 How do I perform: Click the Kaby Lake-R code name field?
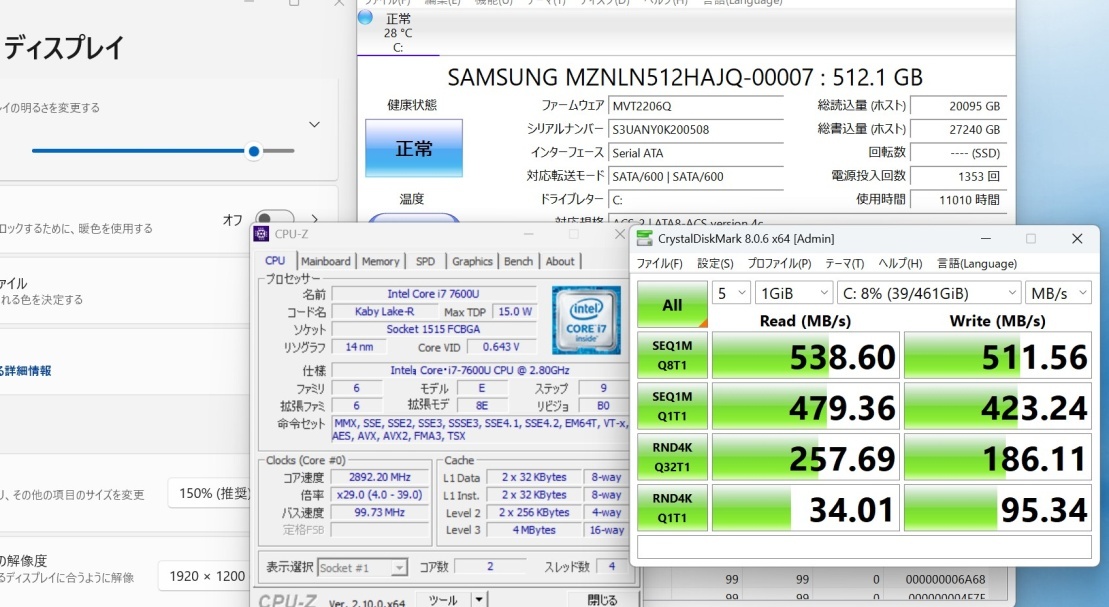384,311
